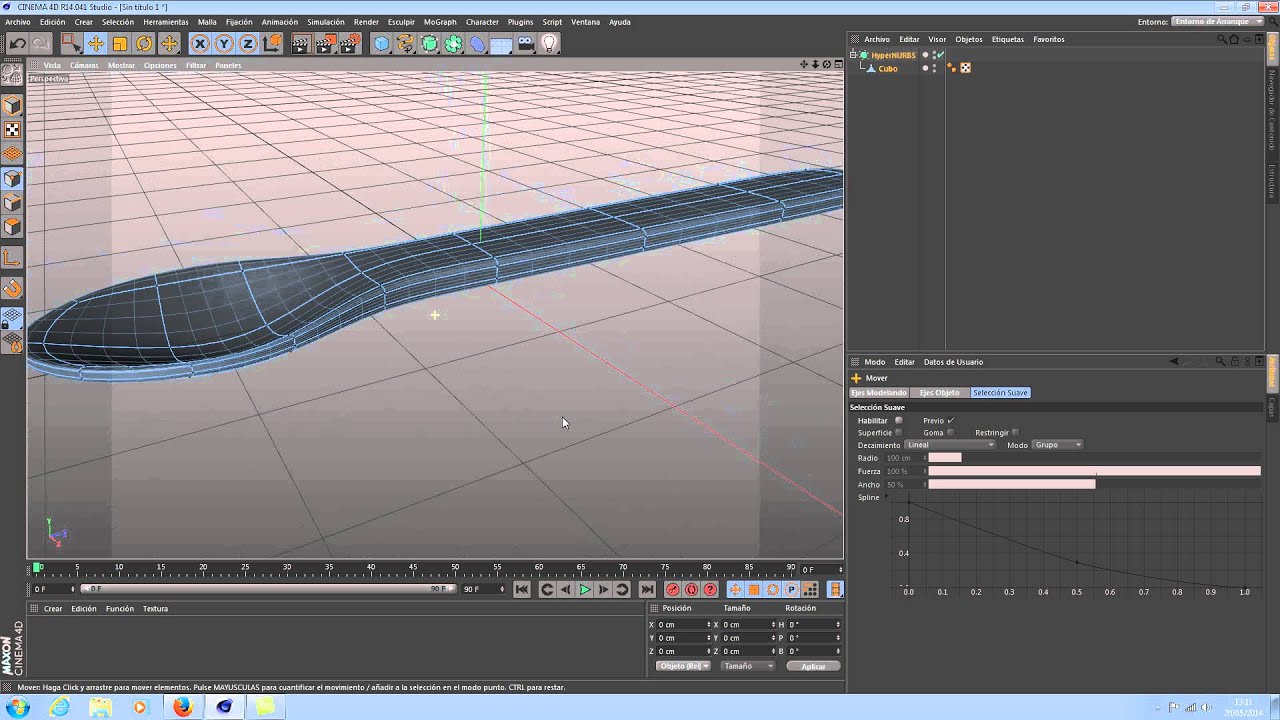This screenshot has width=1280, height=720.
Task: Activate the Scale tool
Action: (120, 43)
